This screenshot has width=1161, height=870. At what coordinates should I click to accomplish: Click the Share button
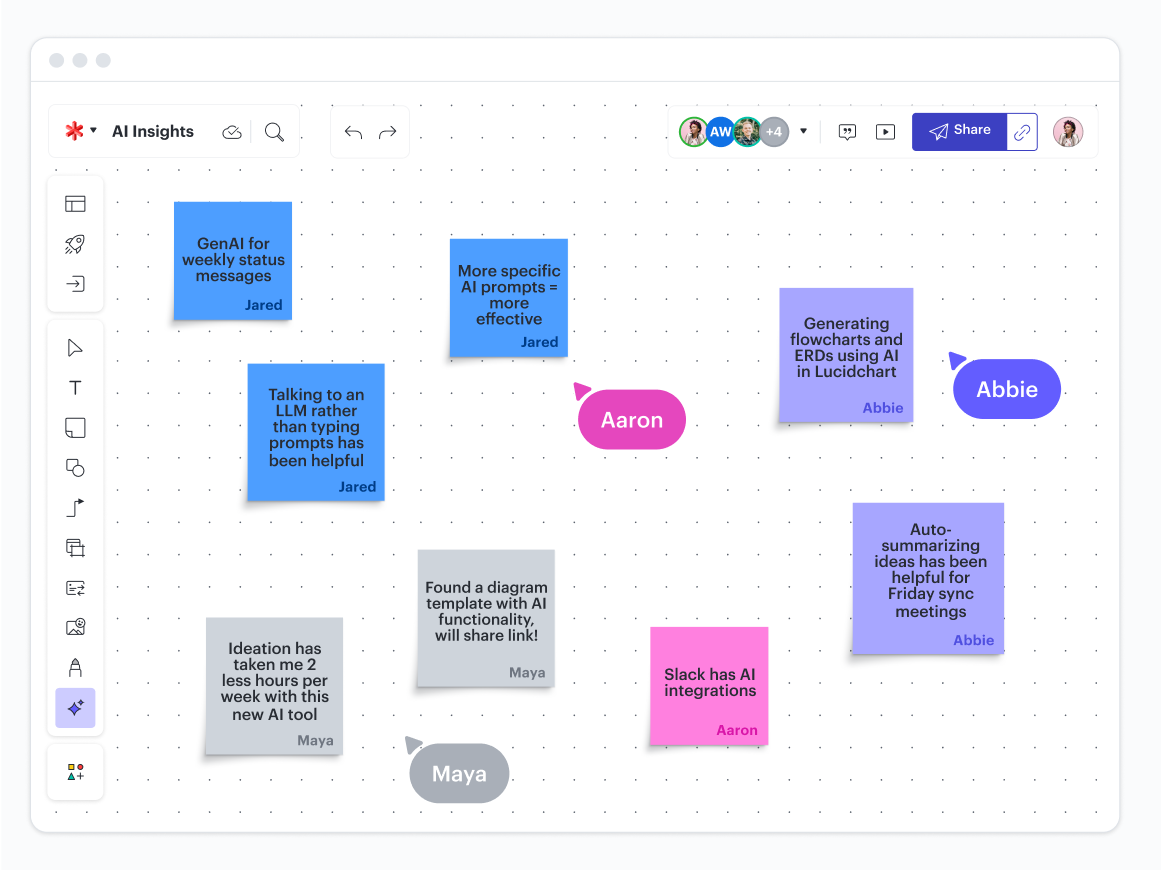coord(959,131)
